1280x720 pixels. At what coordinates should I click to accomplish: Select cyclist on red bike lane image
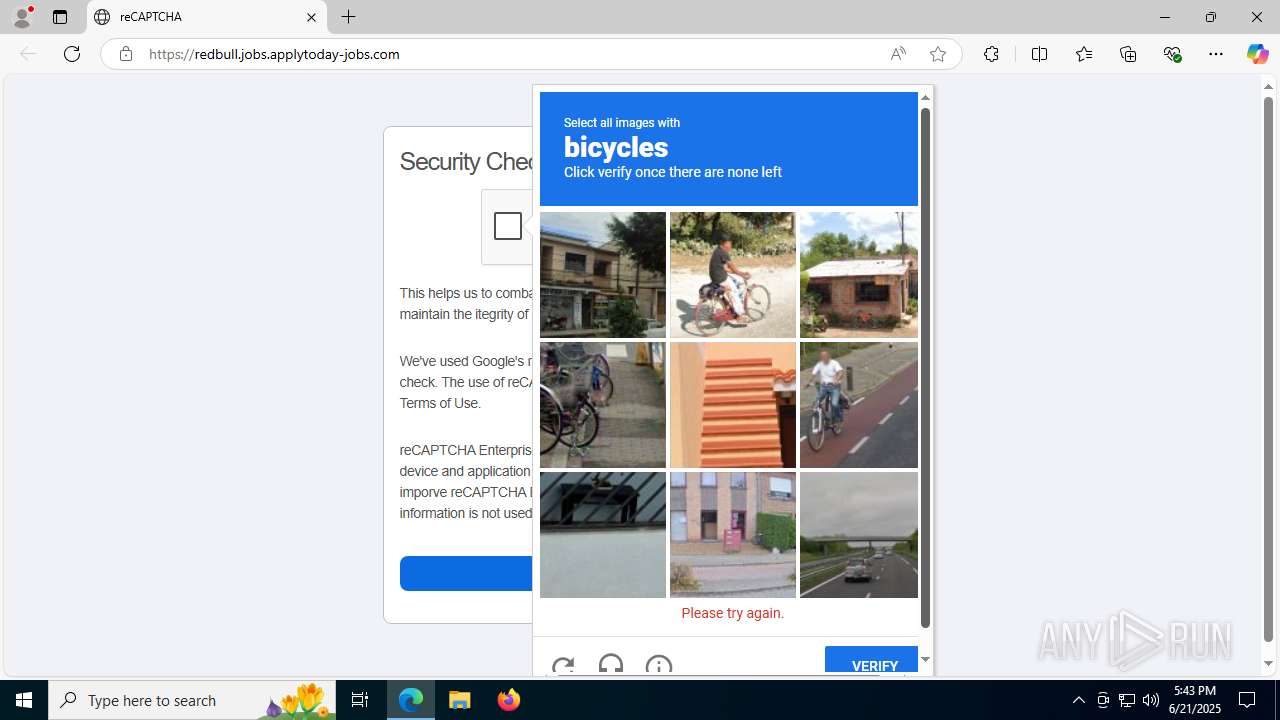pos(859,405)
